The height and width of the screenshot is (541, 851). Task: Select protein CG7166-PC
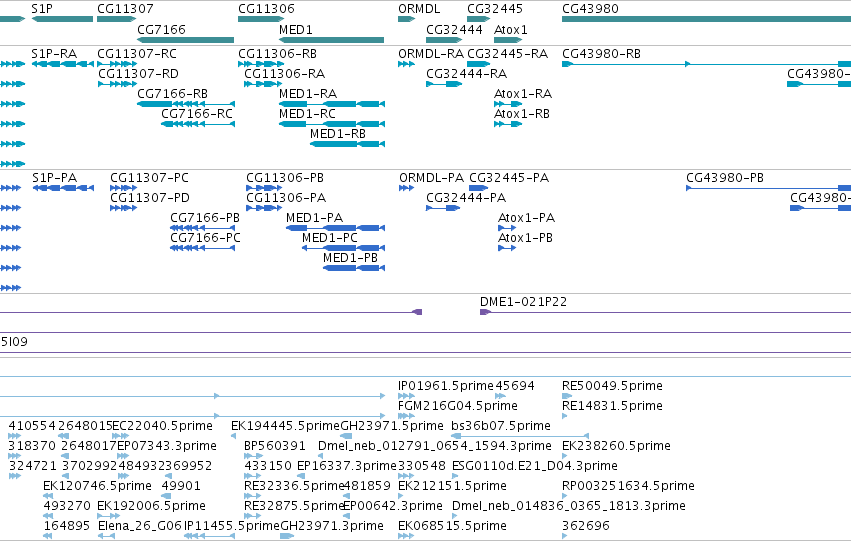click(206, 238)
